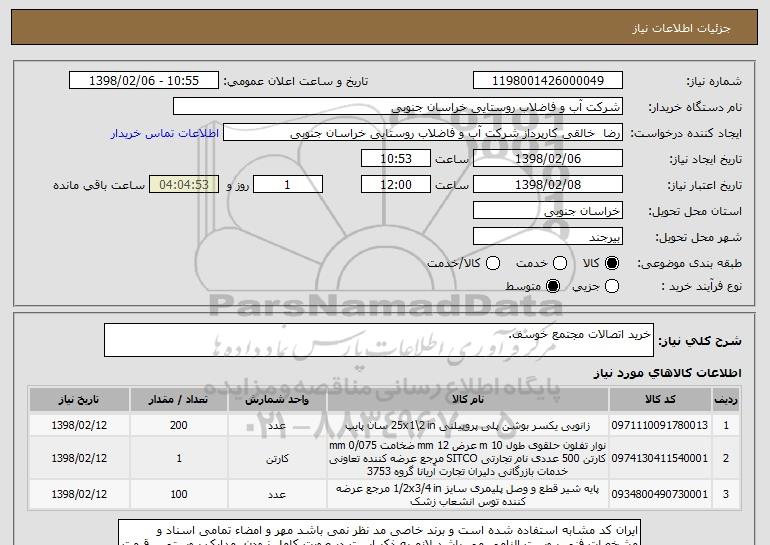Open the اطلاعات تماس خریدار link
This screenshot has width=770, height=545.
coord(165,134)
